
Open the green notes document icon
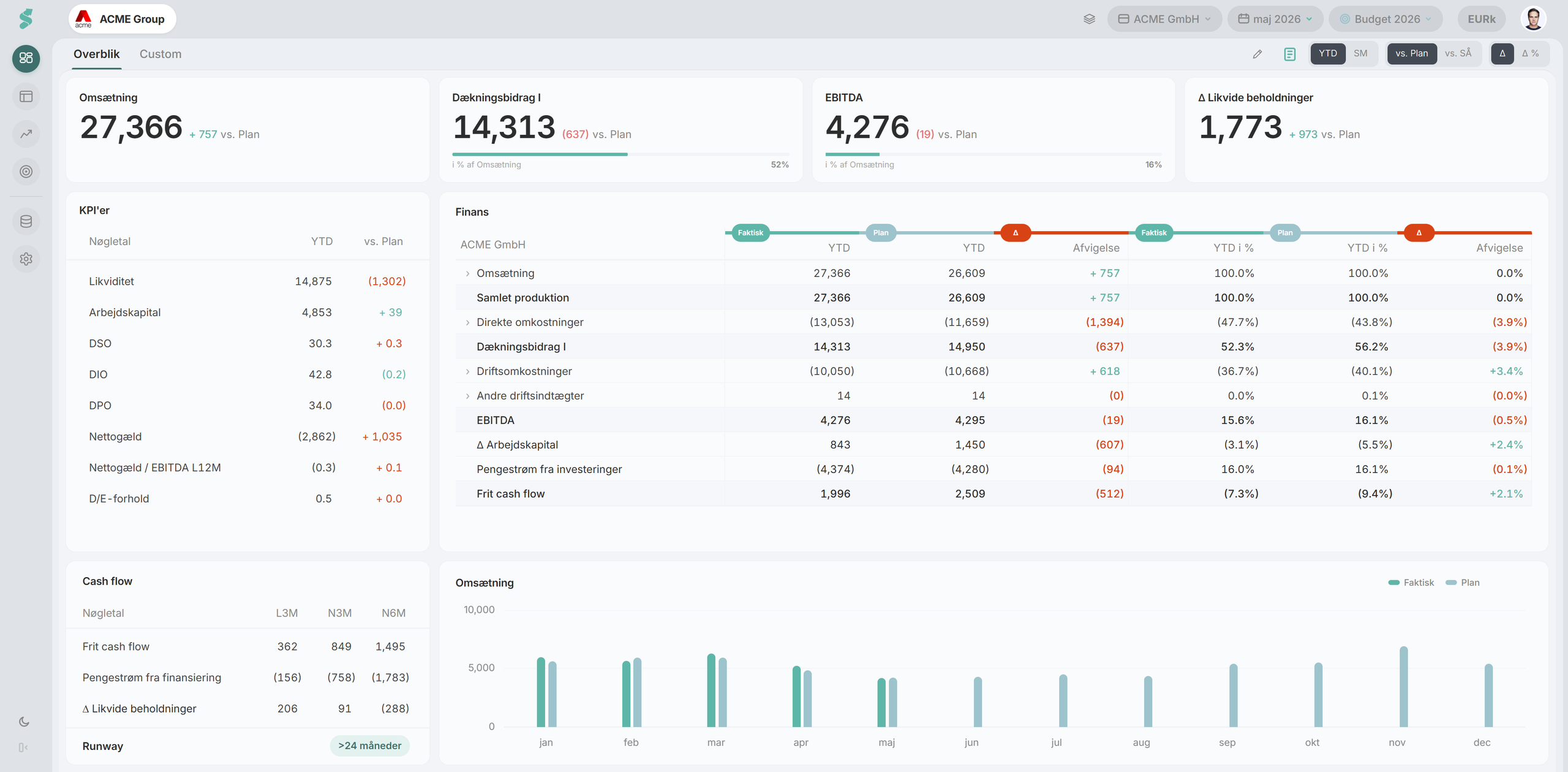(x=1290, y=54)
